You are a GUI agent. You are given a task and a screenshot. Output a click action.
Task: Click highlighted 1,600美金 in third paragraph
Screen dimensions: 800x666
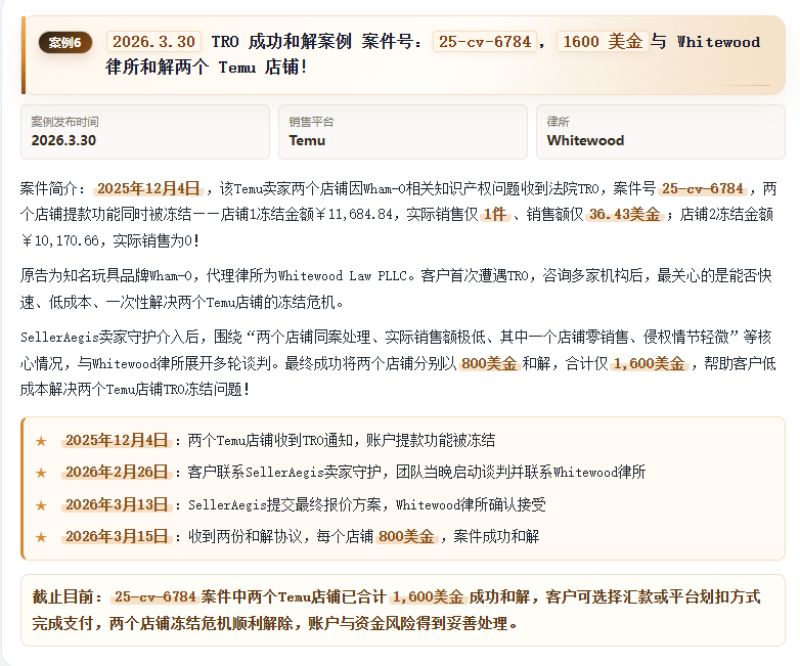[x=649, y=363]
